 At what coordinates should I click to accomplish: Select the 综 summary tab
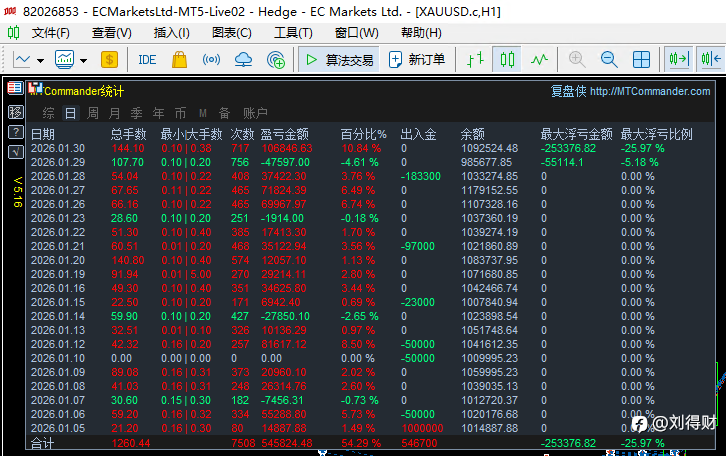tap(48, 113)
